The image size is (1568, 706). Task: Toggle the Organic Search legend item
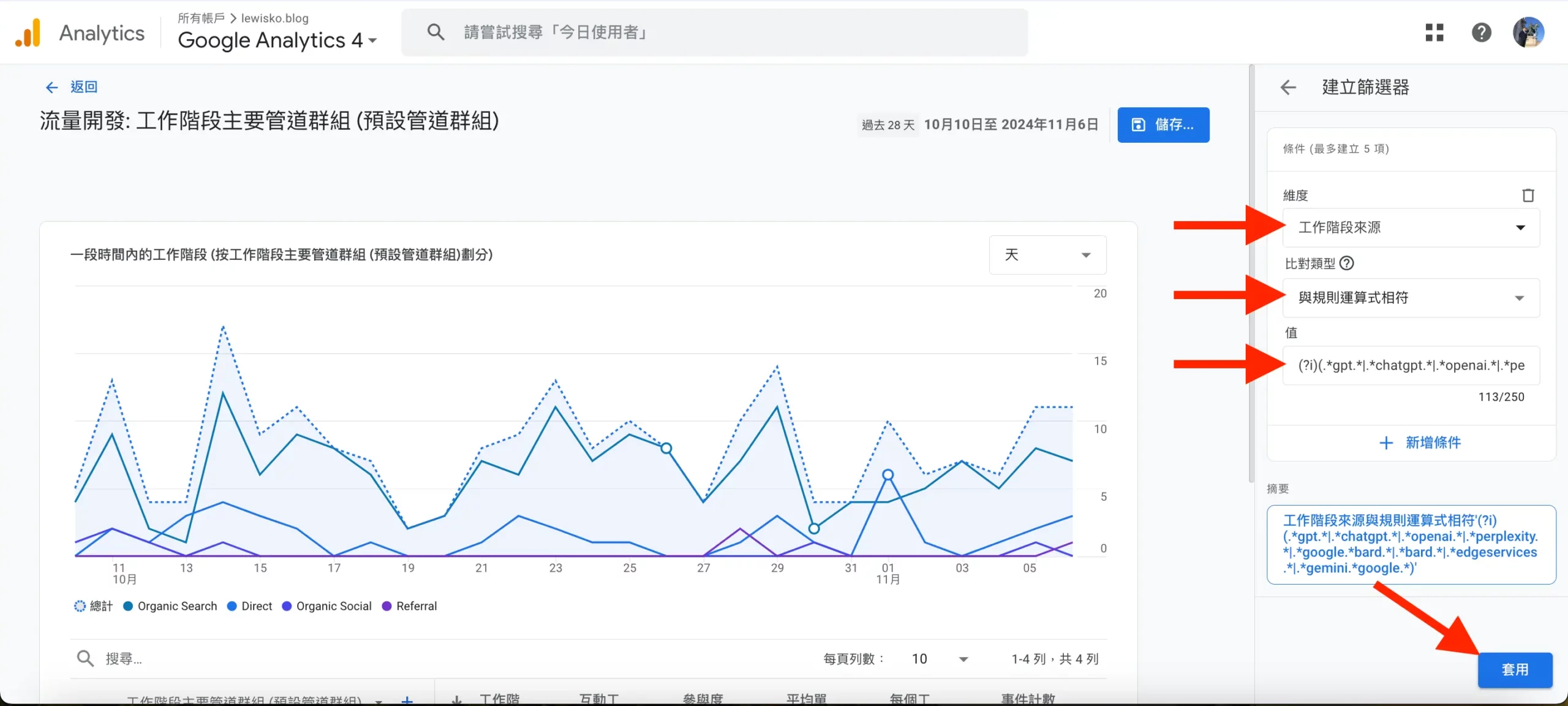pos(170,606)
